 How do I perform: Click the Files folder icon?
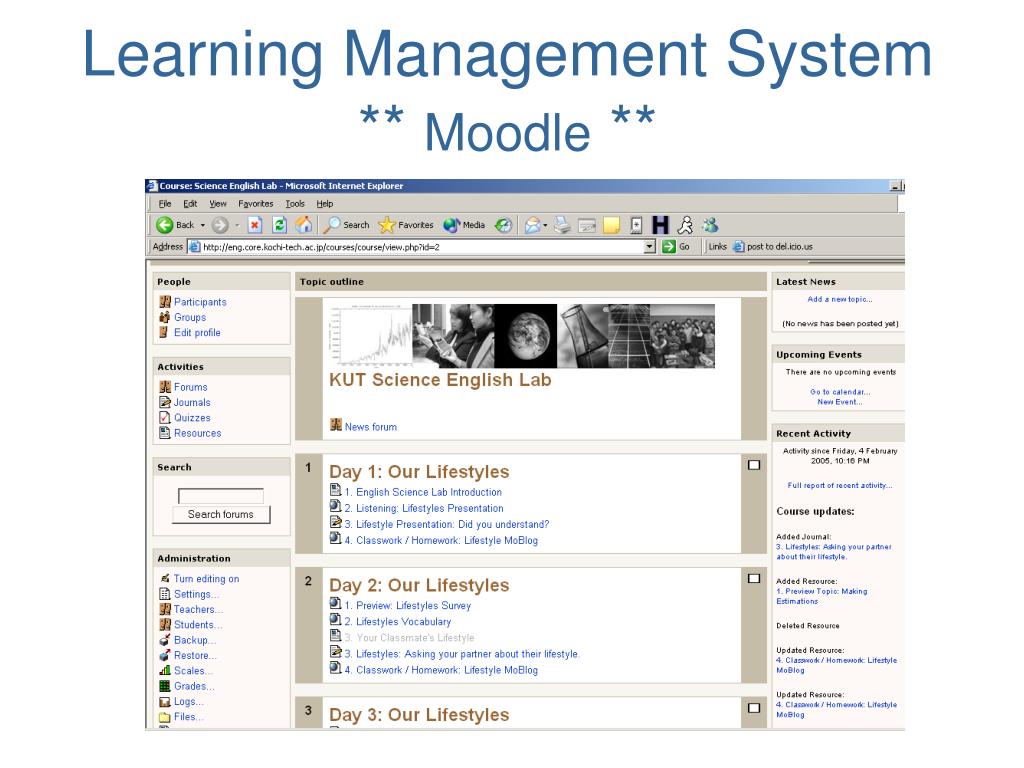[x=165, y=717]
